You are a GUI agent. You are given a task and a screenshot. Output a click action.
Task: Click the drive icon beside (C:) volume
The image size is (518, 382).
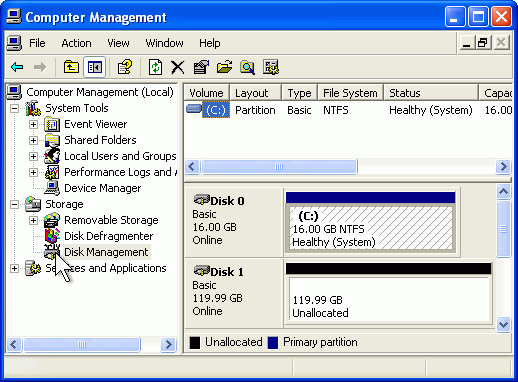click(x=194, y=109)
